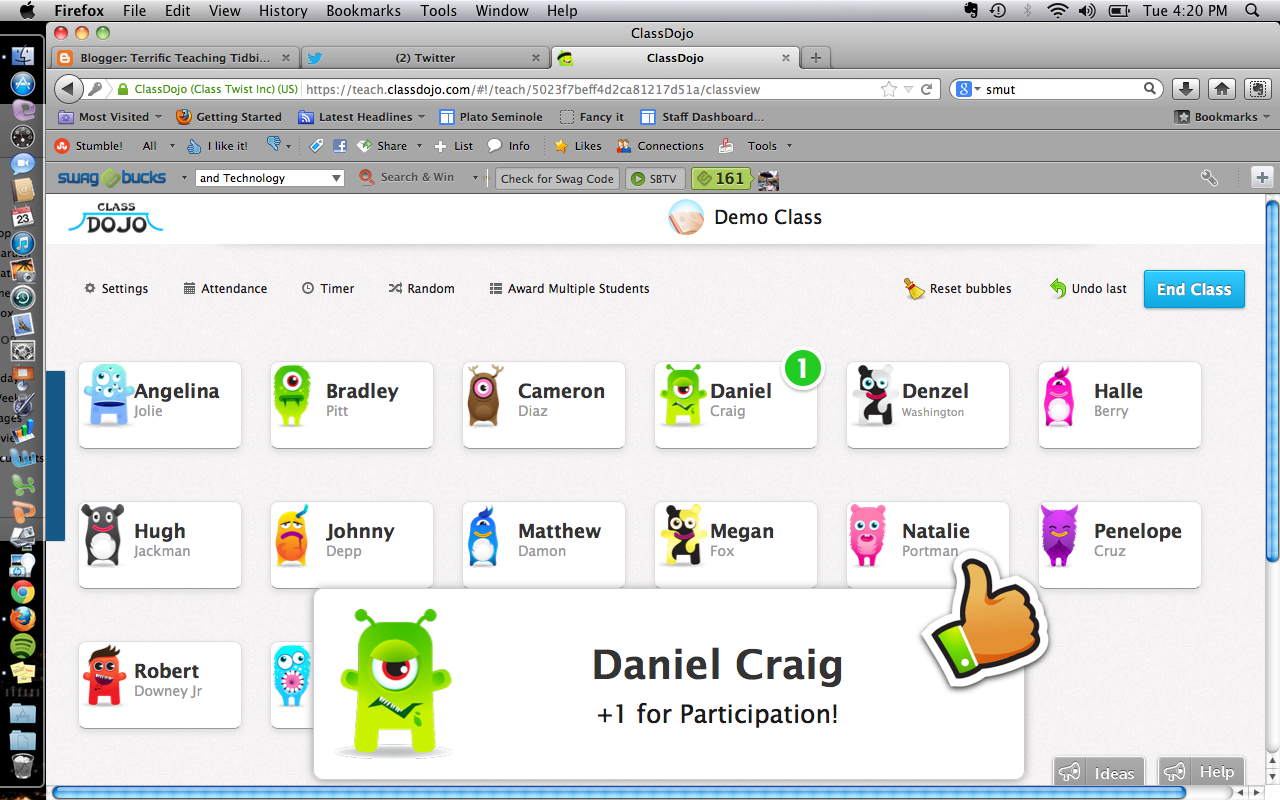This screenshot has height=800, width=1280.
Task: Open the "and Technology" category dropdown
Action: click(269, 178)
